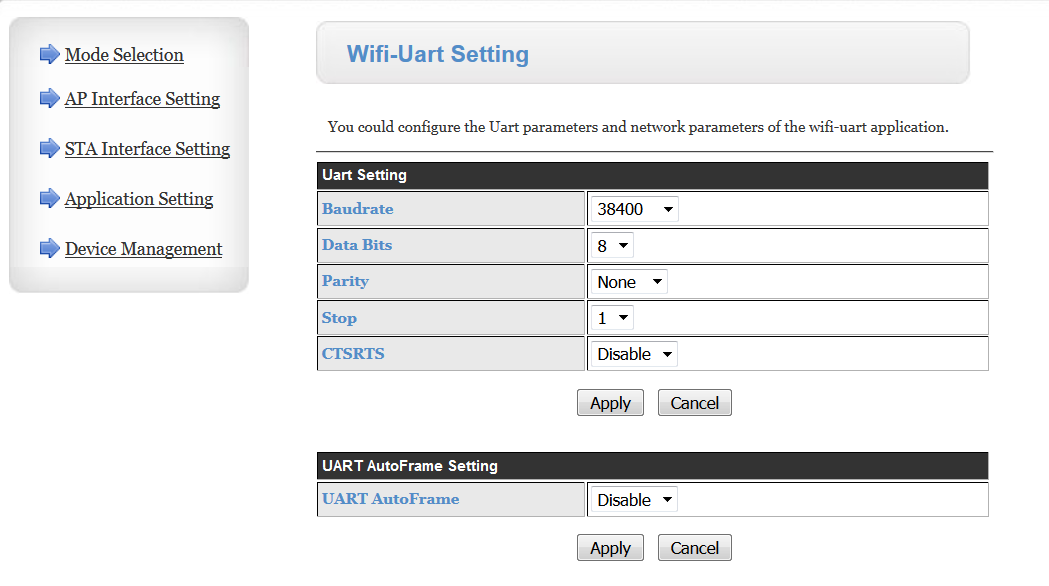This screenshot has width=1049, height=586.
Task: Open the Device Management link
Action: pyautogui.click(x=143, y=249)
